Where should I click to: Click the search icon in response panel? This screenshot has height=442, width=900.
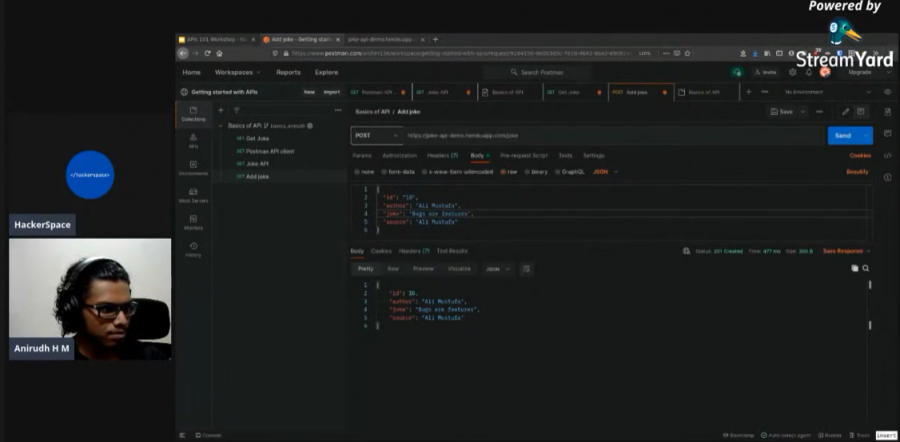[865, 269]
